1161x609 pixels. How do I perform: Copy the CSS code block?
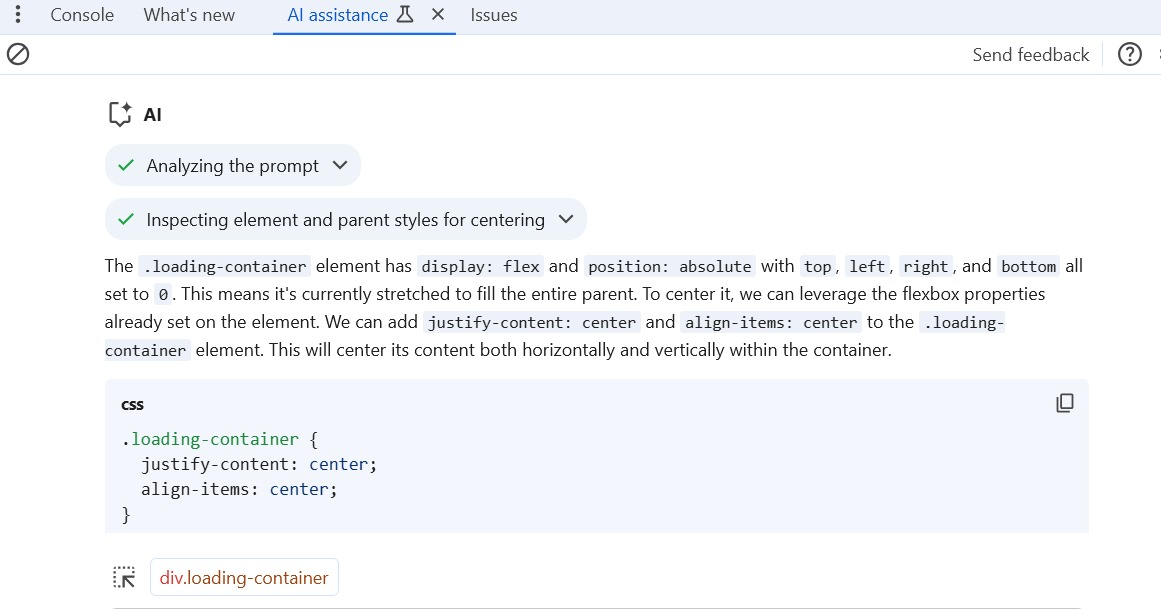pyautogui.click(x=1065, y=403)
